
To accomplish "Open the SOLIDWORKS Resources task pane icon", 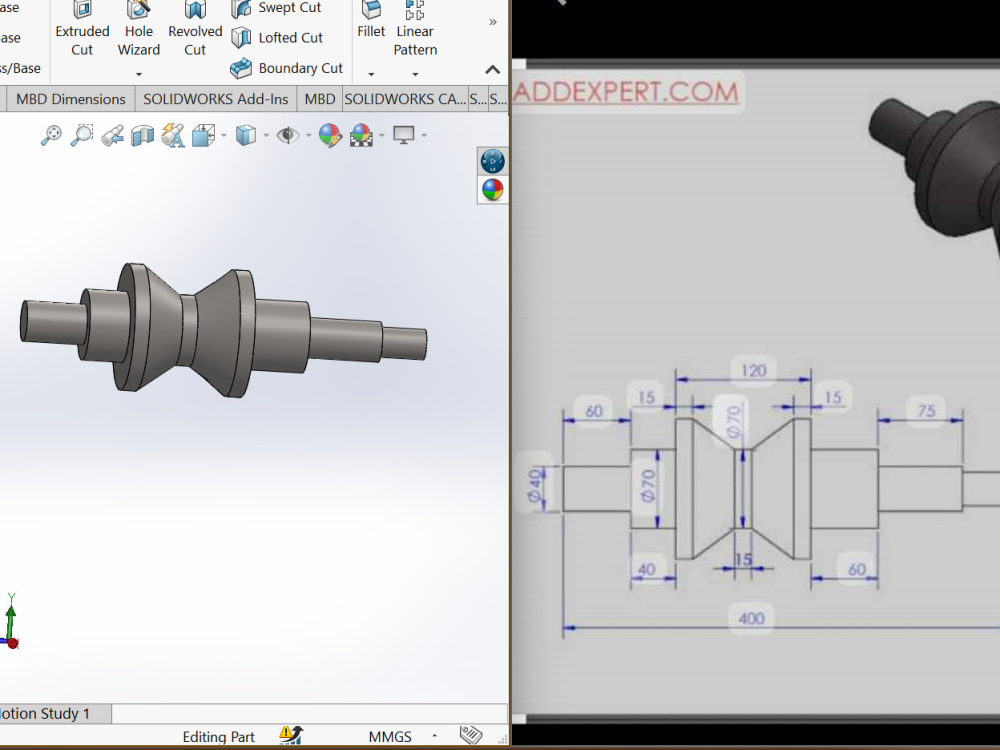I will 492,161.
